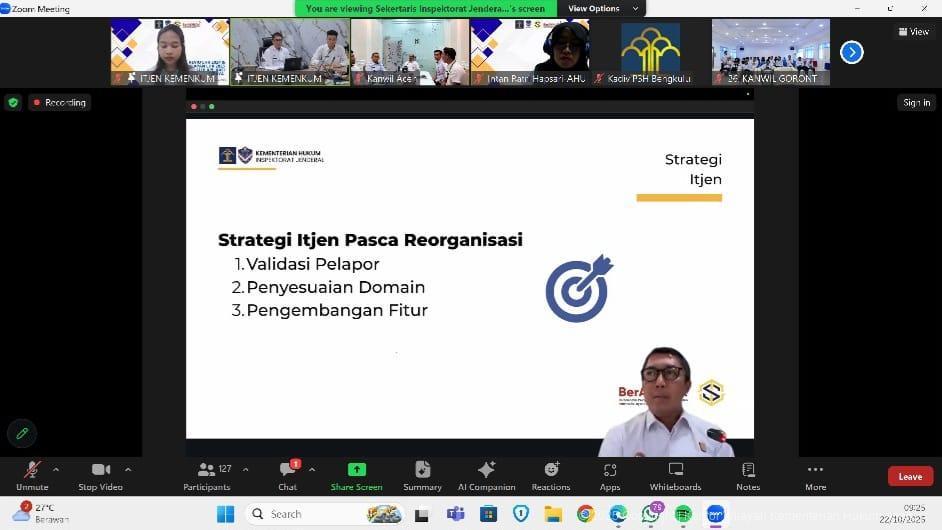This screenshot has width=942, height=530.
Task: Expand video settings arrow beside Stop Video
Action: click(x=128, y=469)
